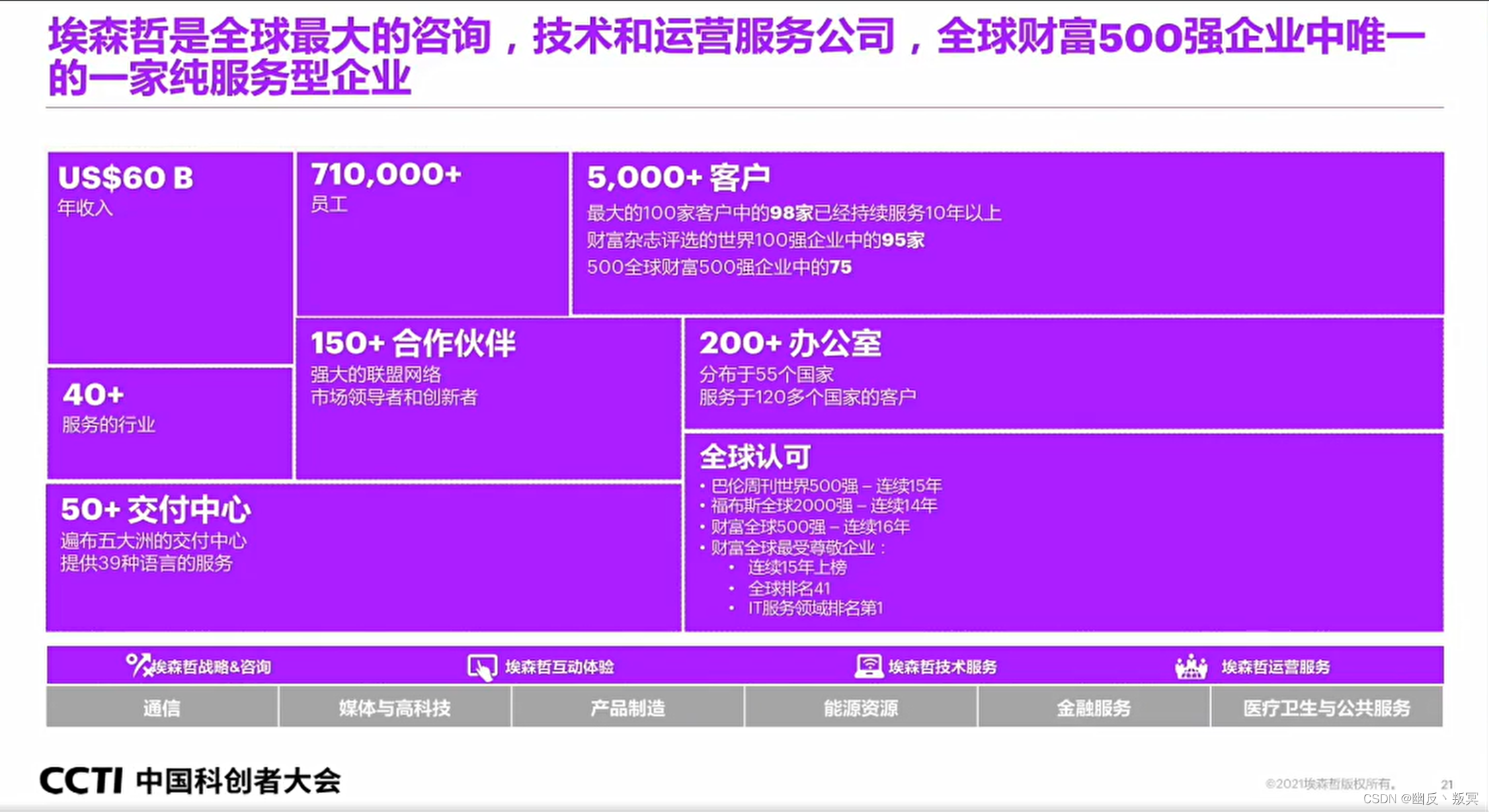Click the 埃森哲互动体验 touchscreen icon
Image resolution: width=1489 pixels, height=812 pixels.
point(482,667)
